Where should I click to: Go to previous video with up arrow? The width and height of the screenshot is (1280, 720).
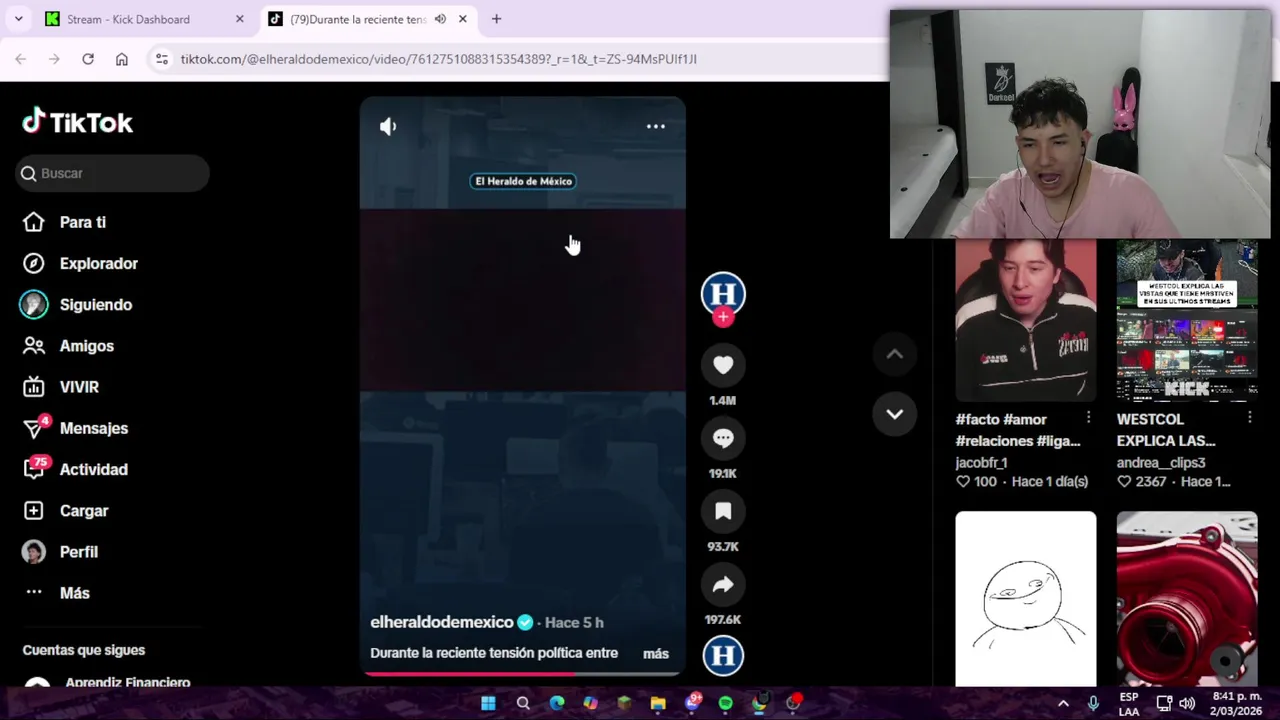[x=895, y=354]
